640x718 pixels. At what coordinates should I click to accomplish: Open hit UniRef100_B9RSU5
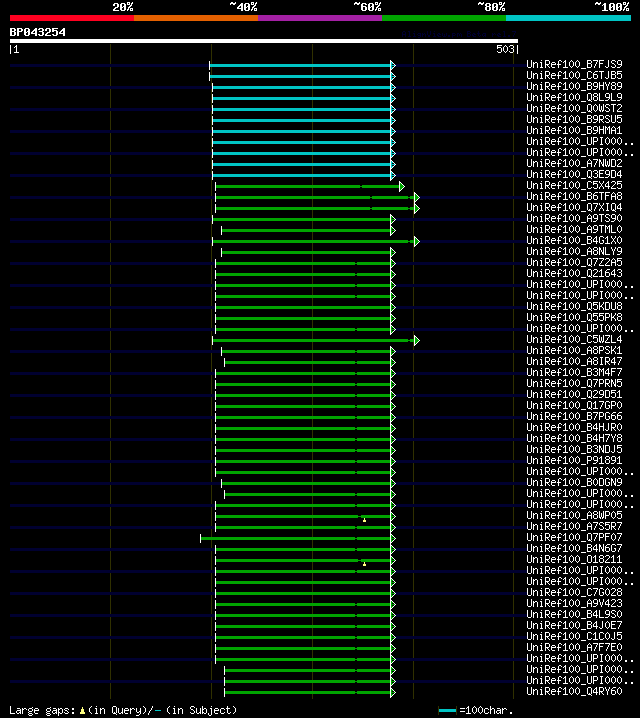click(574, 120)
